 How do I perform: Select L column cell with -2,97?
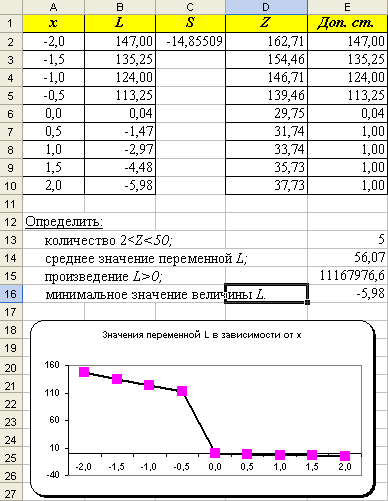pos(120,149)
